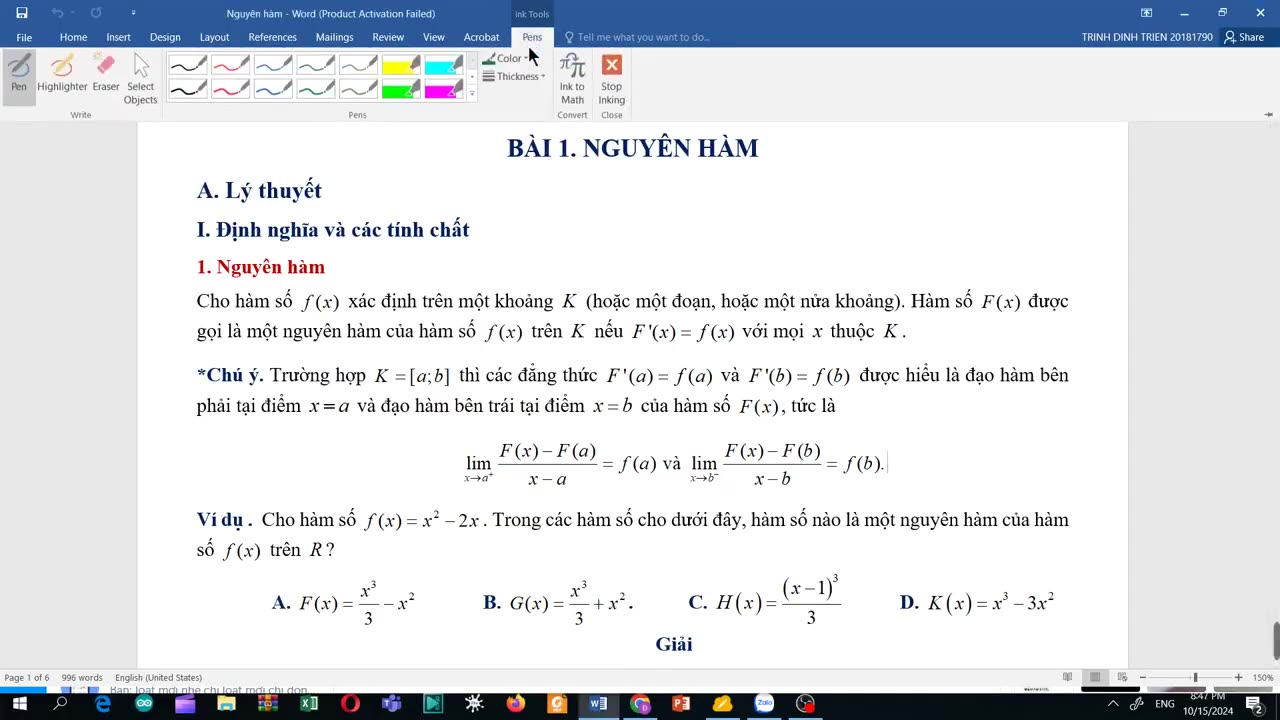
Task: Select the top-row green pen
Action: pyautogui.click(x=315, y=66)
